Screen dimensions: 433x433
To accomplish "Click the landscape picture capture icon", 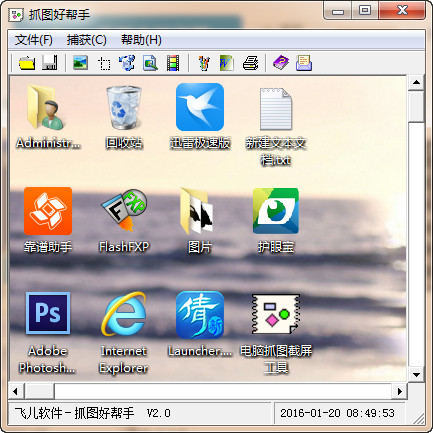I will click(x=80, y=63).
